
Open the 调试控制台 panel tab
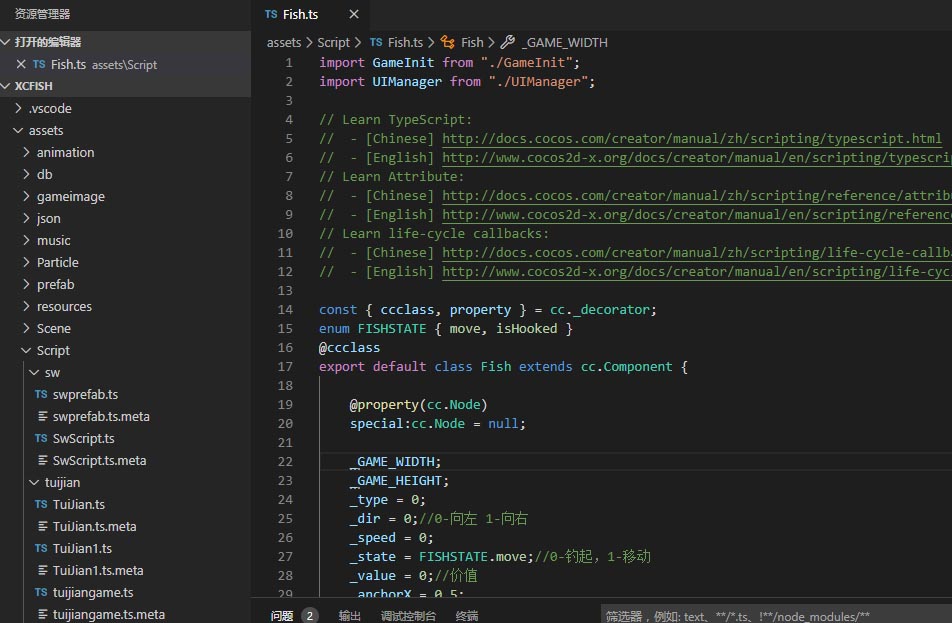[x=408, y=616]
